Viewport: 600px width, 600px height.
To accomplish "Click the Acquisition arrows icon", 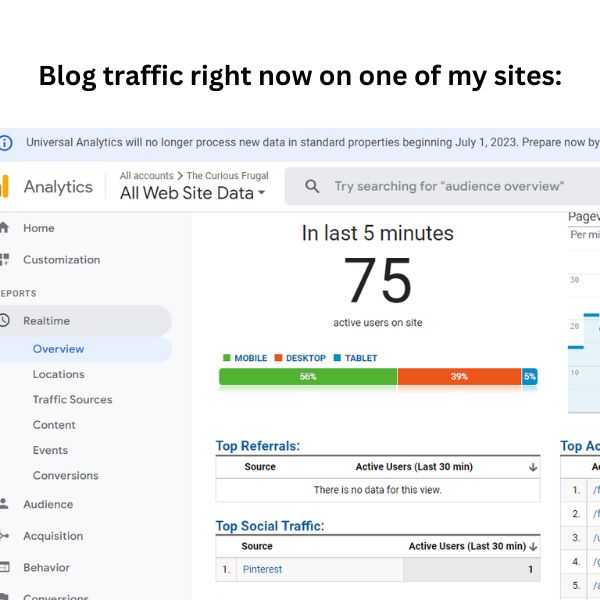I will pyautogui.click(x=4, y=536).
